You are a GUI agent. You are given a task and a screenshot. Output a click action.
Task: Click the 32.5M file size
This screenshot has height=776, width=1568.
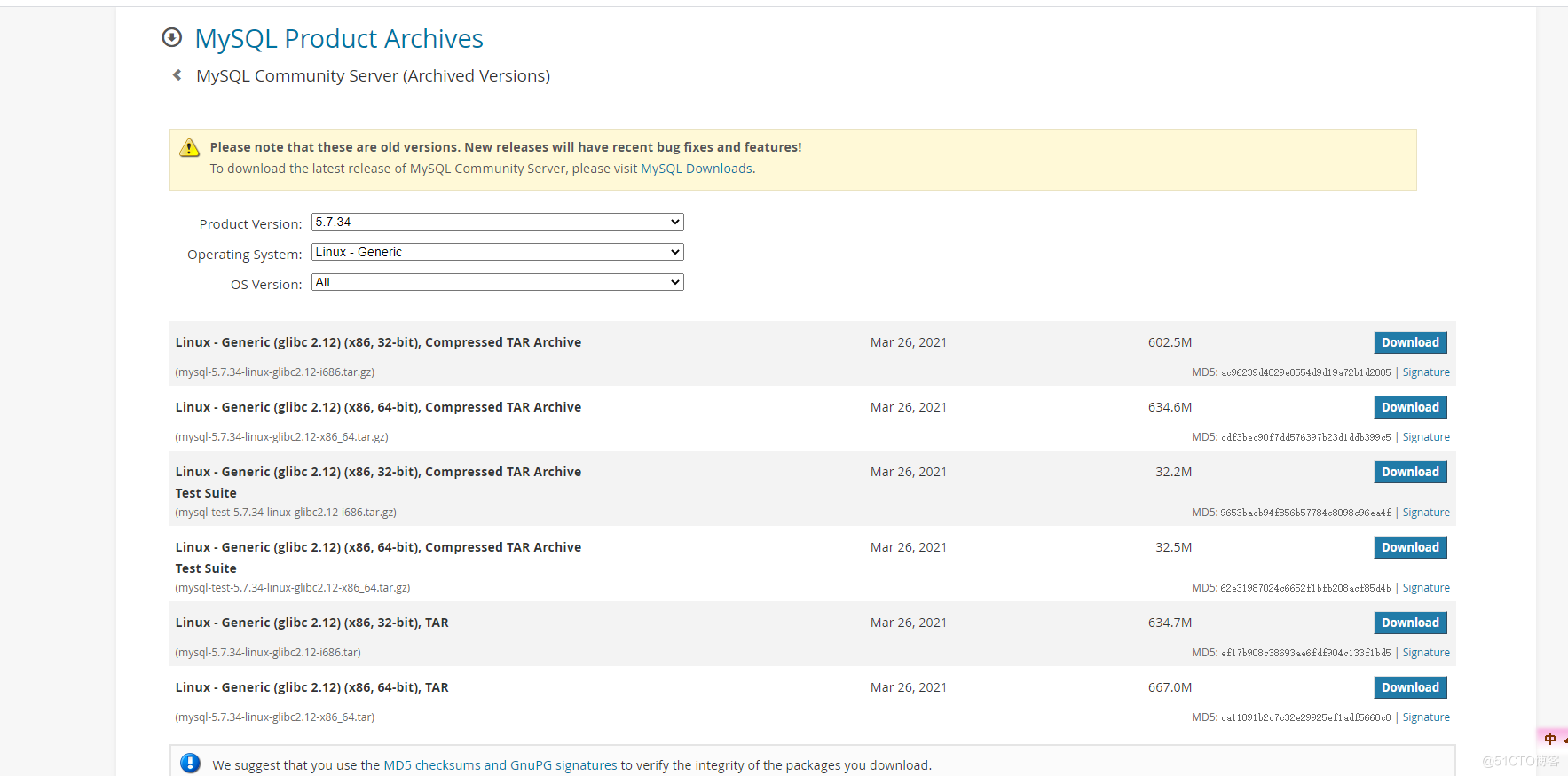click(x=1173, y=547)
